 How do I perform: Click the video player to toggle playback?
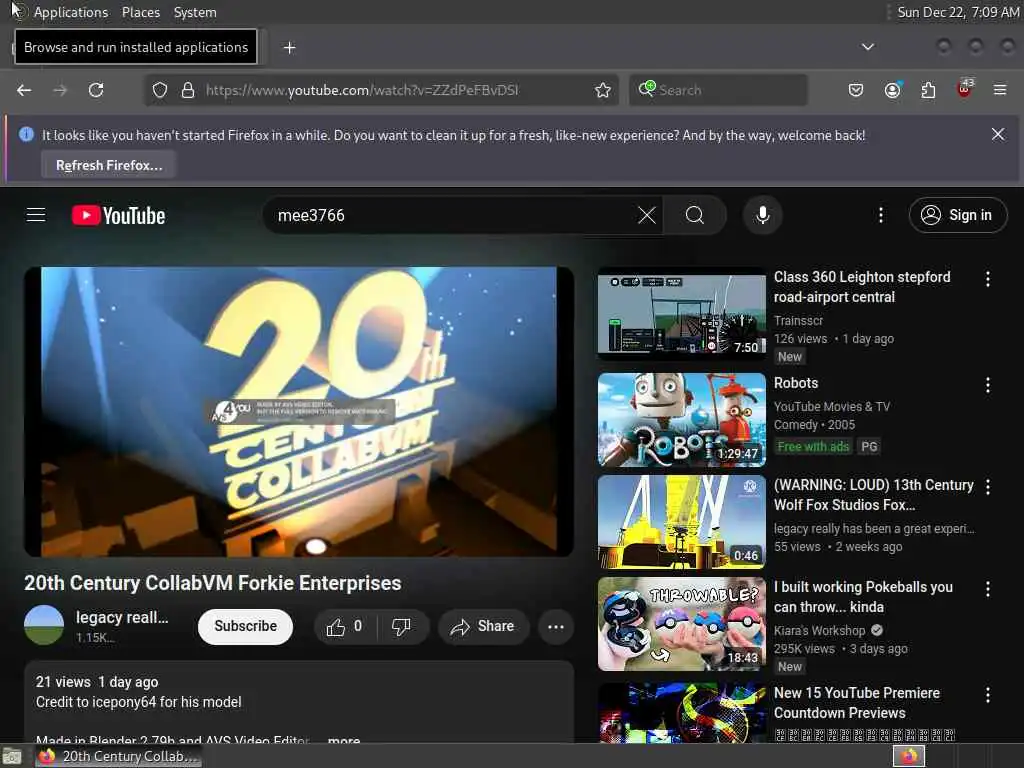click(299, 411)
